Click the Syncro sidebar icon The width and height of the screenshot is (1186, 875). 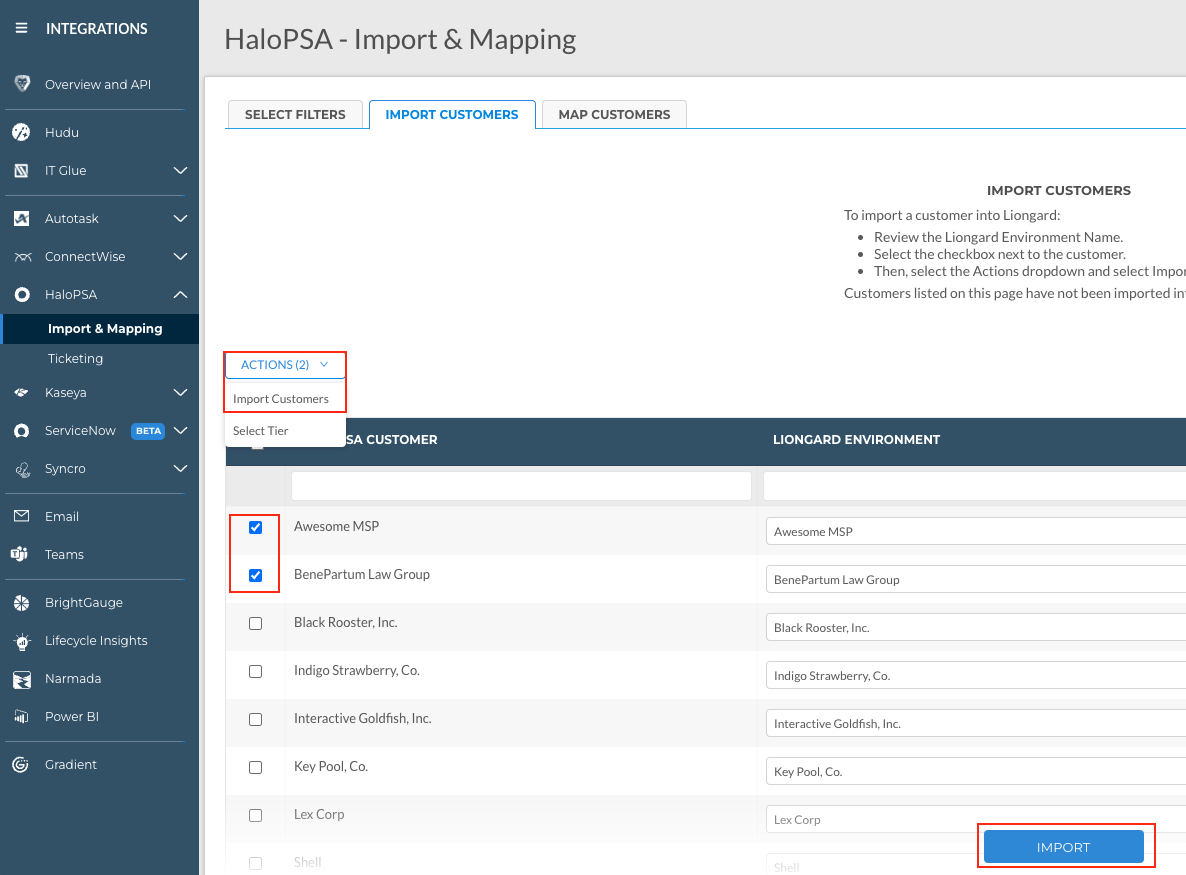pyautogui.click(x=23, y=469)
